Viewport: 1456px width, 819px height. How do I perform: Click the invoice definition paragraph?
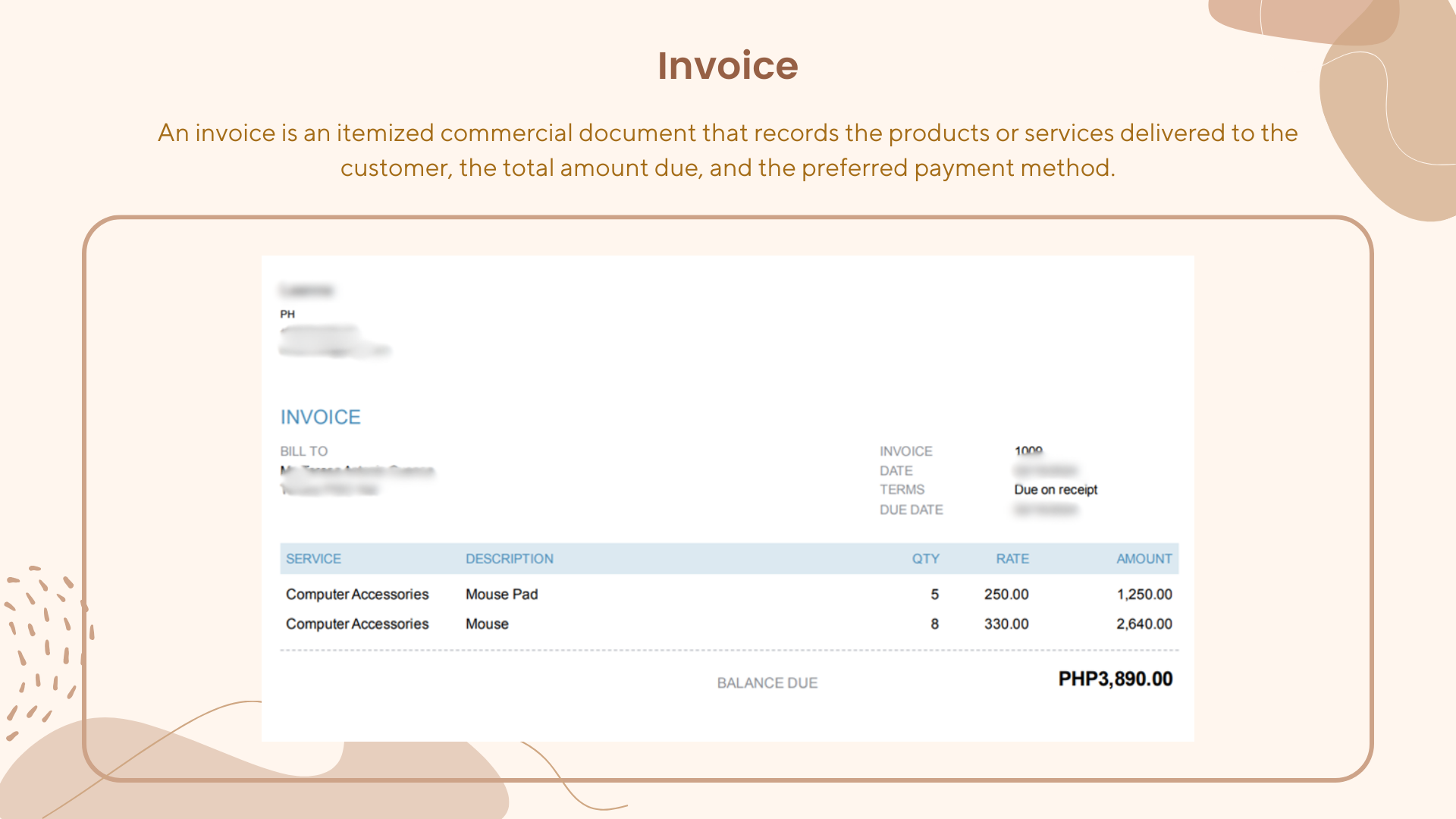coord(727,150)
